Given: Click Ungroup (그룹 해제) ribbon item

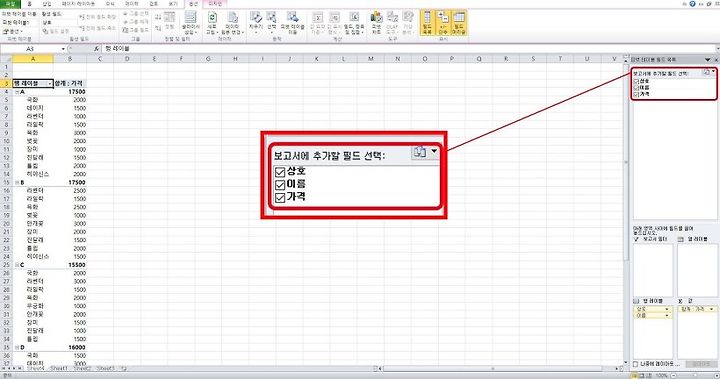Looking at the screenshot, I should (x=136, y=22).
